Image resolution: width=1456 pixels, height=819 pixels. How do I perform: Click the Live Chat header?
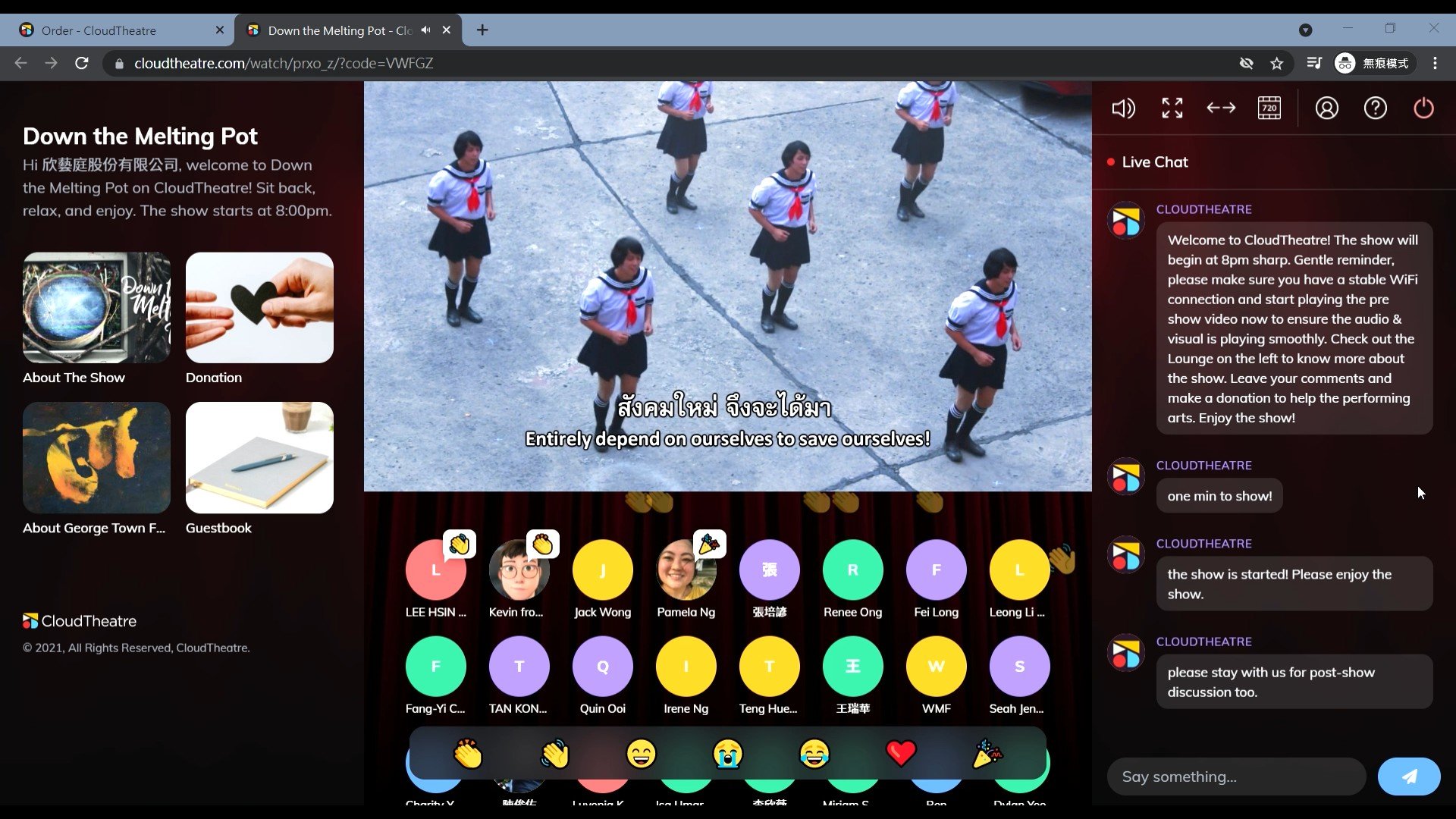(x=1154, y=162)
